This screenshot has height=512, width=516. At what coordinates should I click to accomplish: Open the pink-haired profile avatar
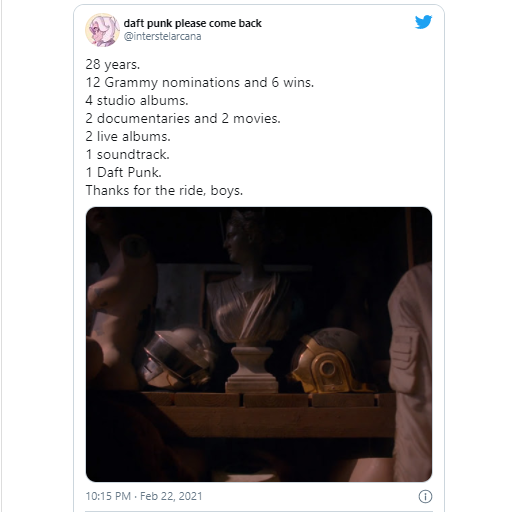tap(103, 30)
